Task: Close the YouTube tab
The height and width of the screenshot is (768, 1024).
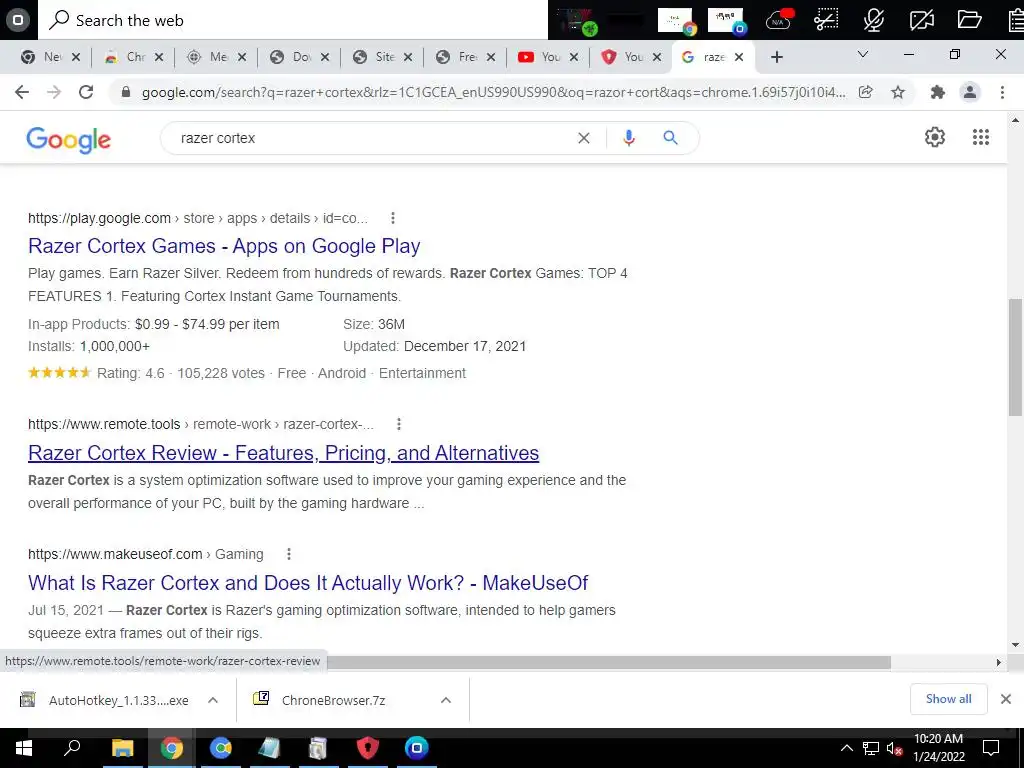Action: pyautogui.click(x=573, y=57)
